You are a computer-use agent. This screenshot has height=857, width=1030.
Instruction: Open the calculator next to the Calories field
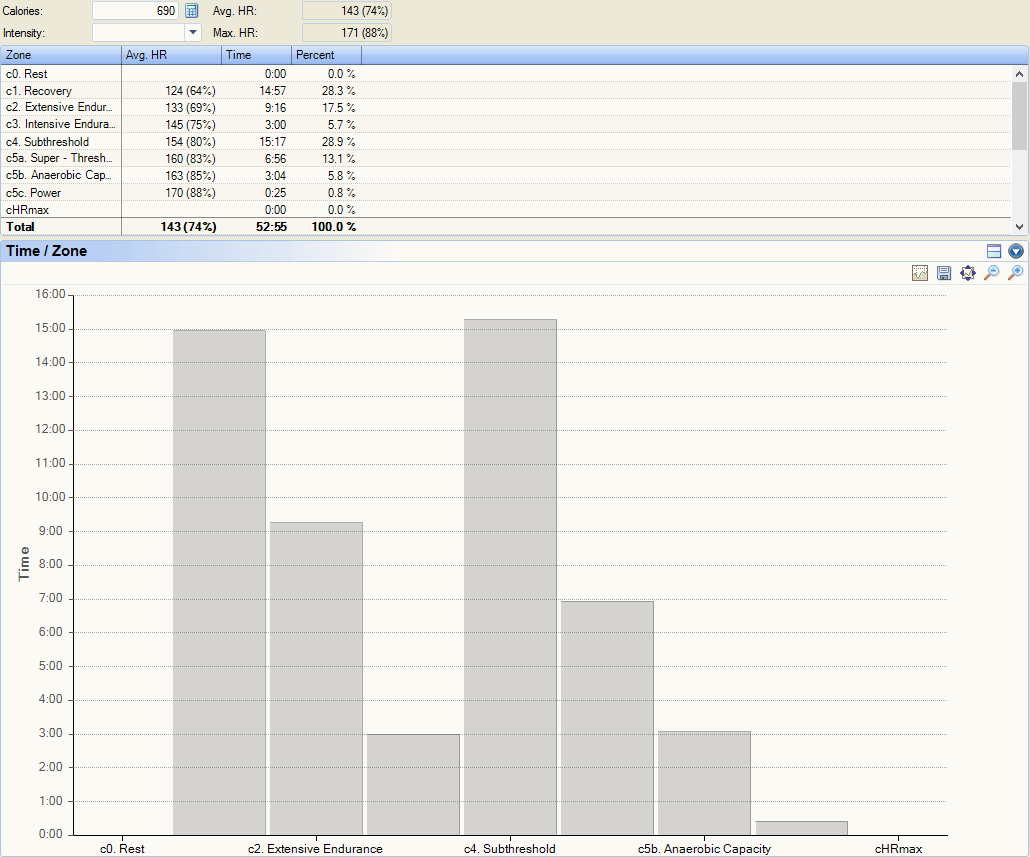click(x=190, y=11)
